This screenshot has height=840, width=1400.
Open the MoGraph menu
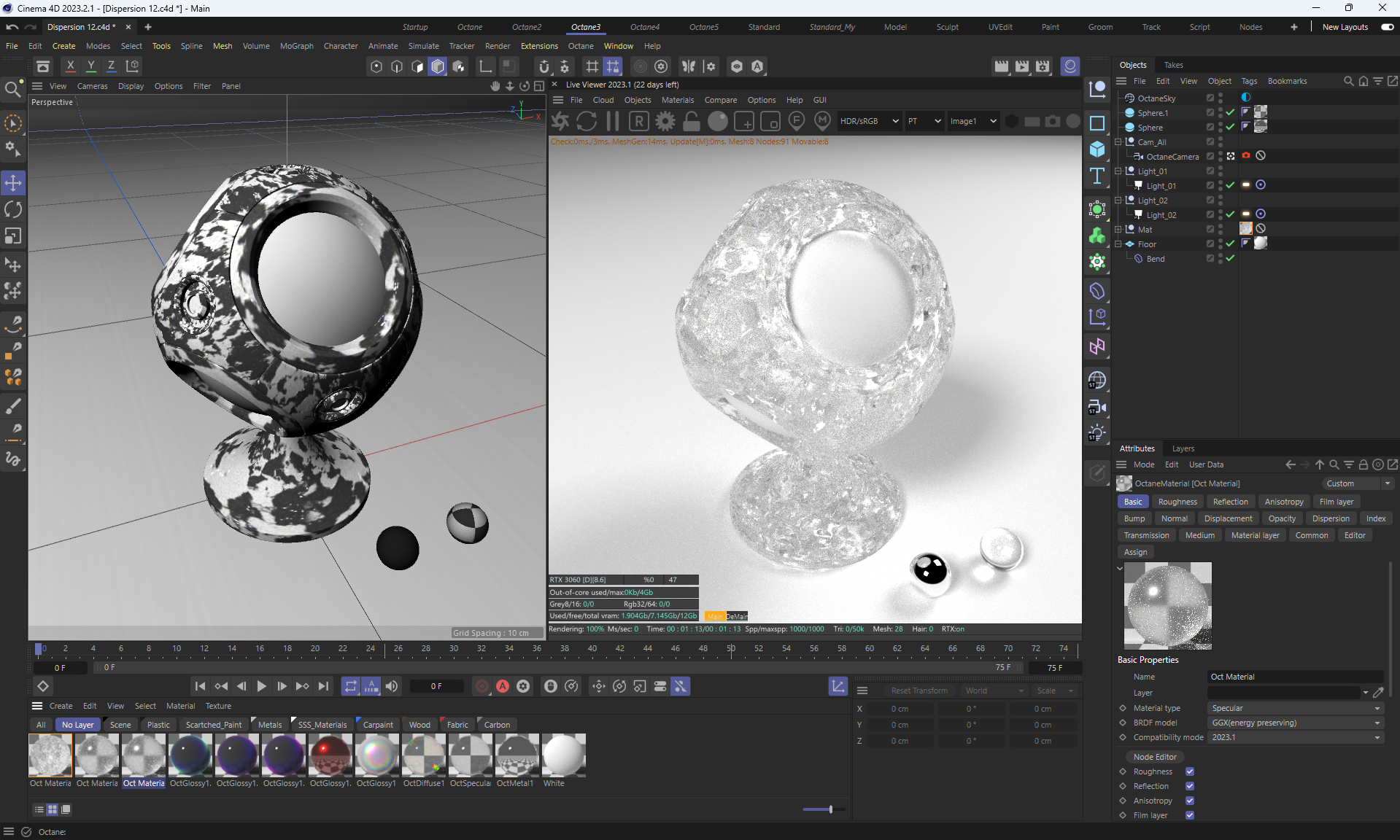point(296,46)
